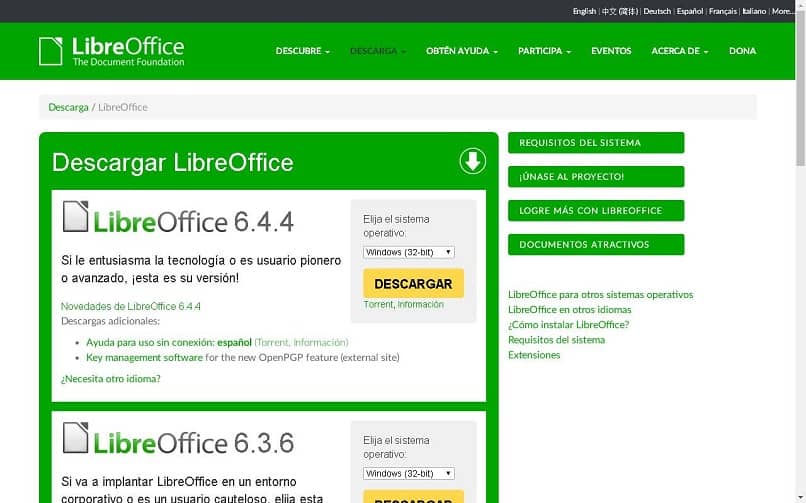This screenshot has height=503, width=806.
Task: Click the page vertical scrollbar thumb
Action: point(800,87)
